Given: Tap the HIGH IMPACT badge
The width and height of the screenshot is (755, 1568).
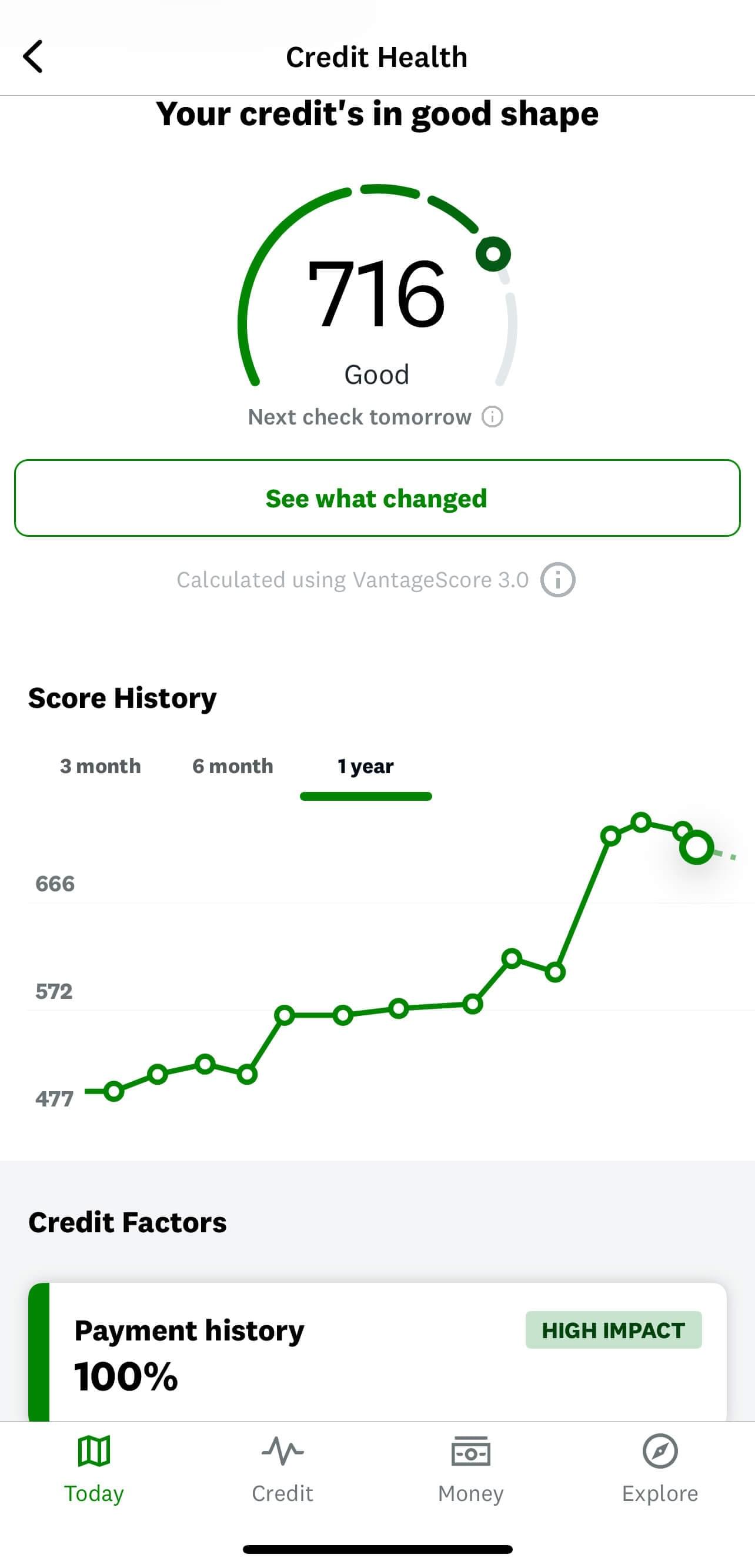Looking at the screenshot, I should (614, 1330).
